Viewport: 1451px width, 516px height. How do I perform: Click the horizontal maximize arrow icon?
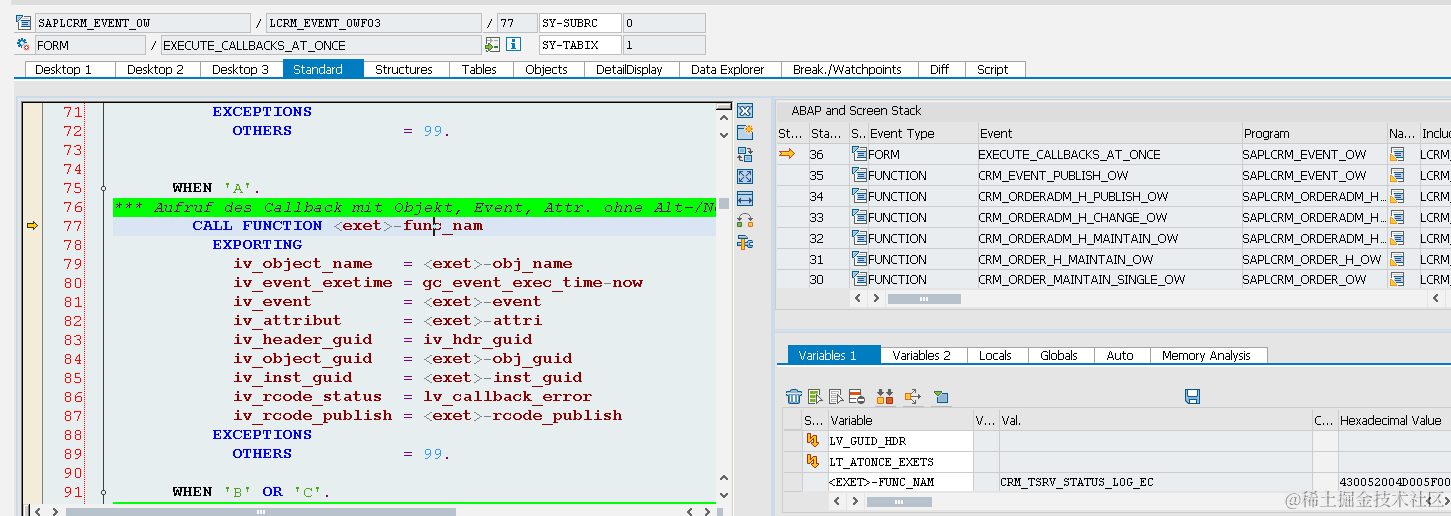tap(745, 198)
